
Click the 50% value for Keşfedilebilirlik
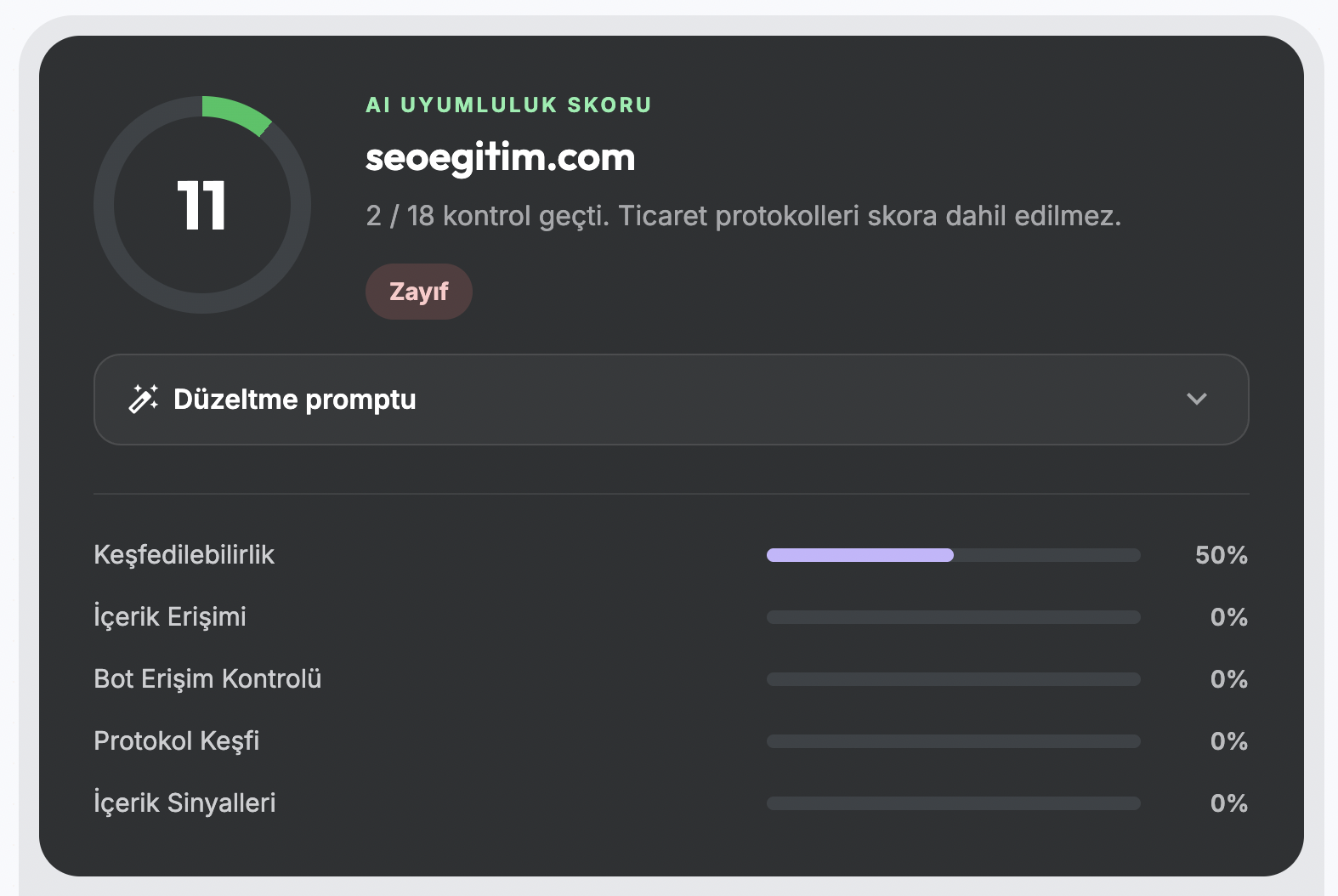point(1221,555)
